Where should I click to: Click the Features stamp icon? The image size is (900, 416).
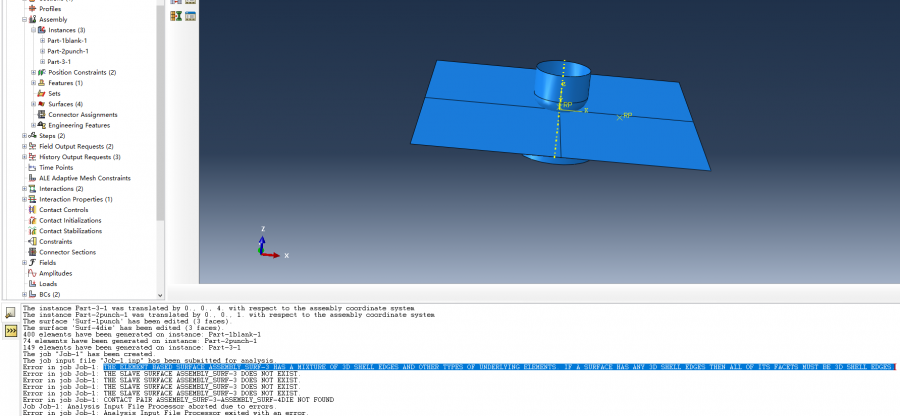click(x=41, y=83)
